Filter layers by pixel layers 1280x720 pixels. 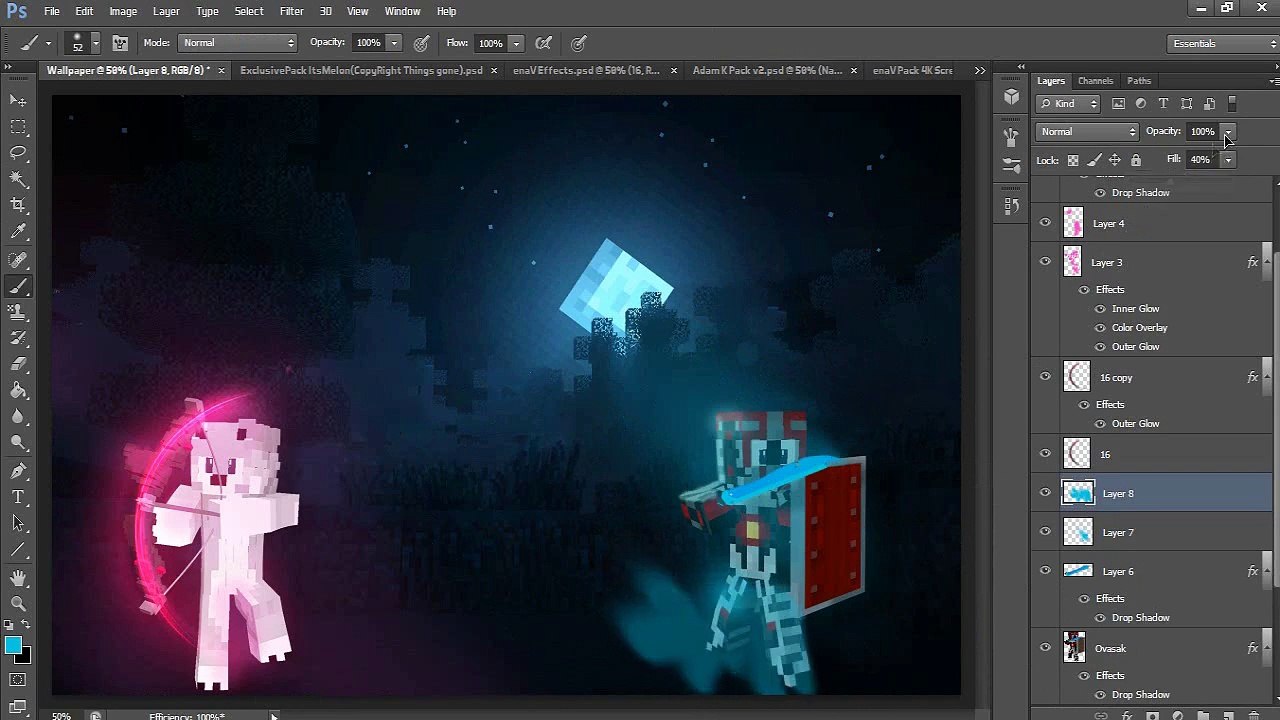(1118, 104)
